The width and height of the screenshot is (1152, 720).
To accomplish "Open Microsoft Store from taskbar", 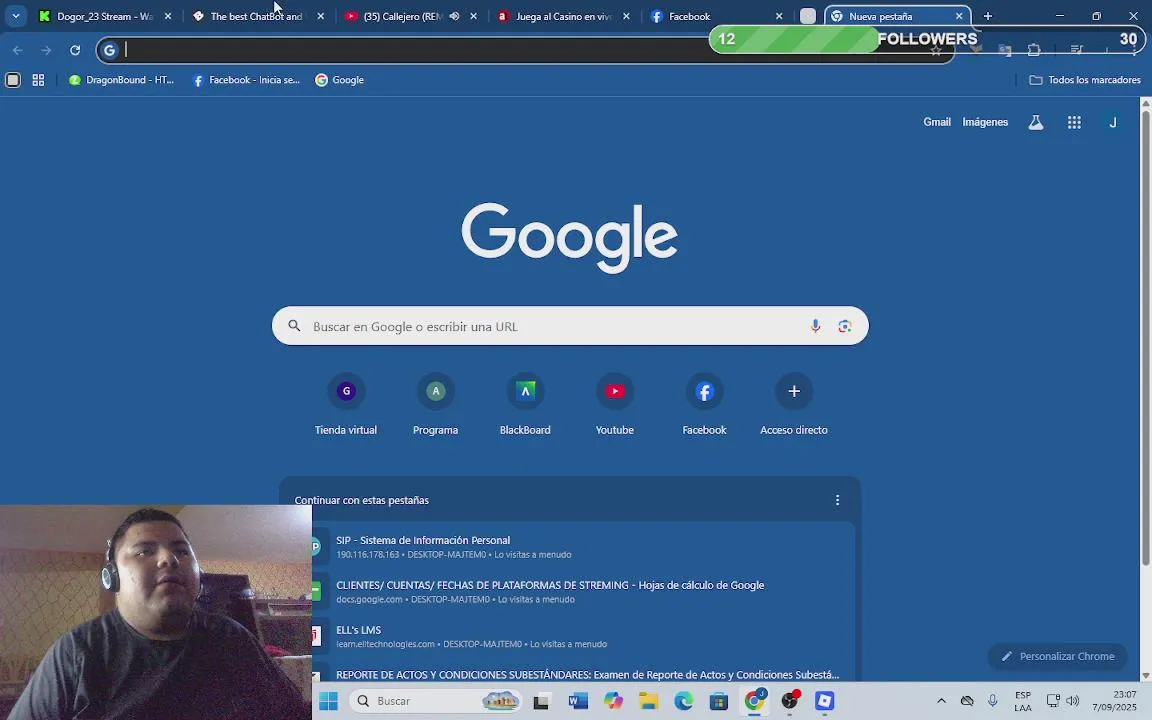I will click(x=719, y=701).
